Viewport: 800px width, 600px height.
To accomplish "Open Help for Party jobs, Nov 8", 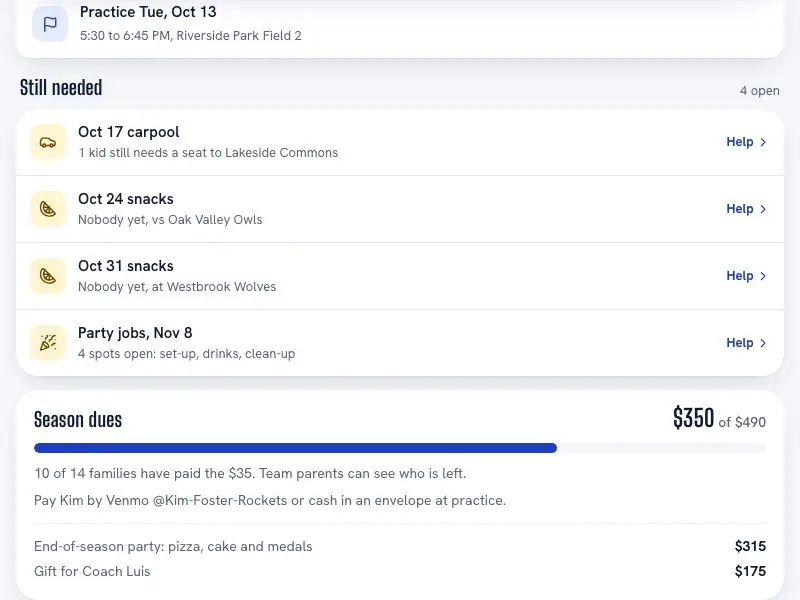I will pos(746,342).
